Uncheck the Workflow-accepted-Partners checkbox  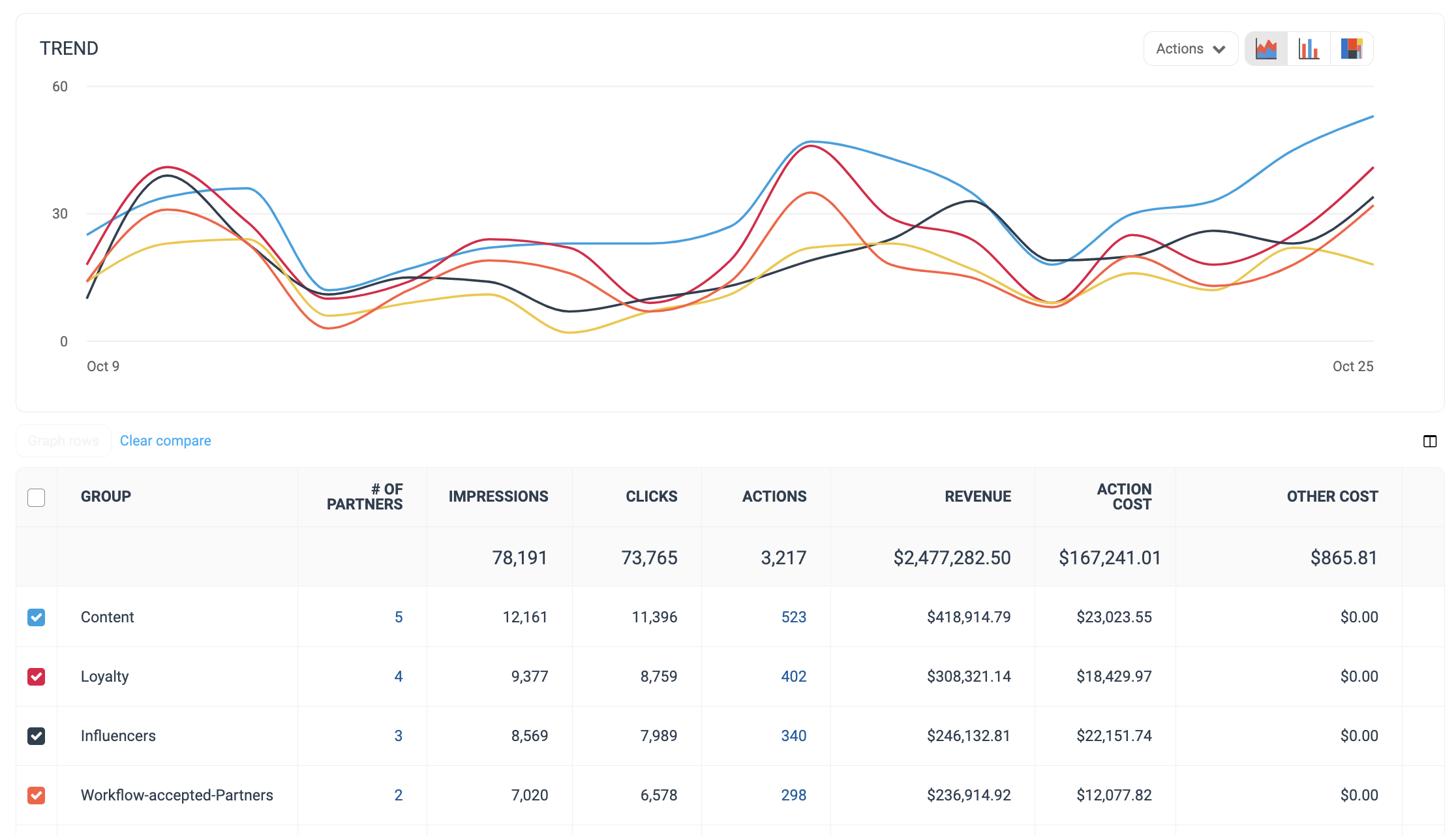pyautogui.click(x=37, y=795)
